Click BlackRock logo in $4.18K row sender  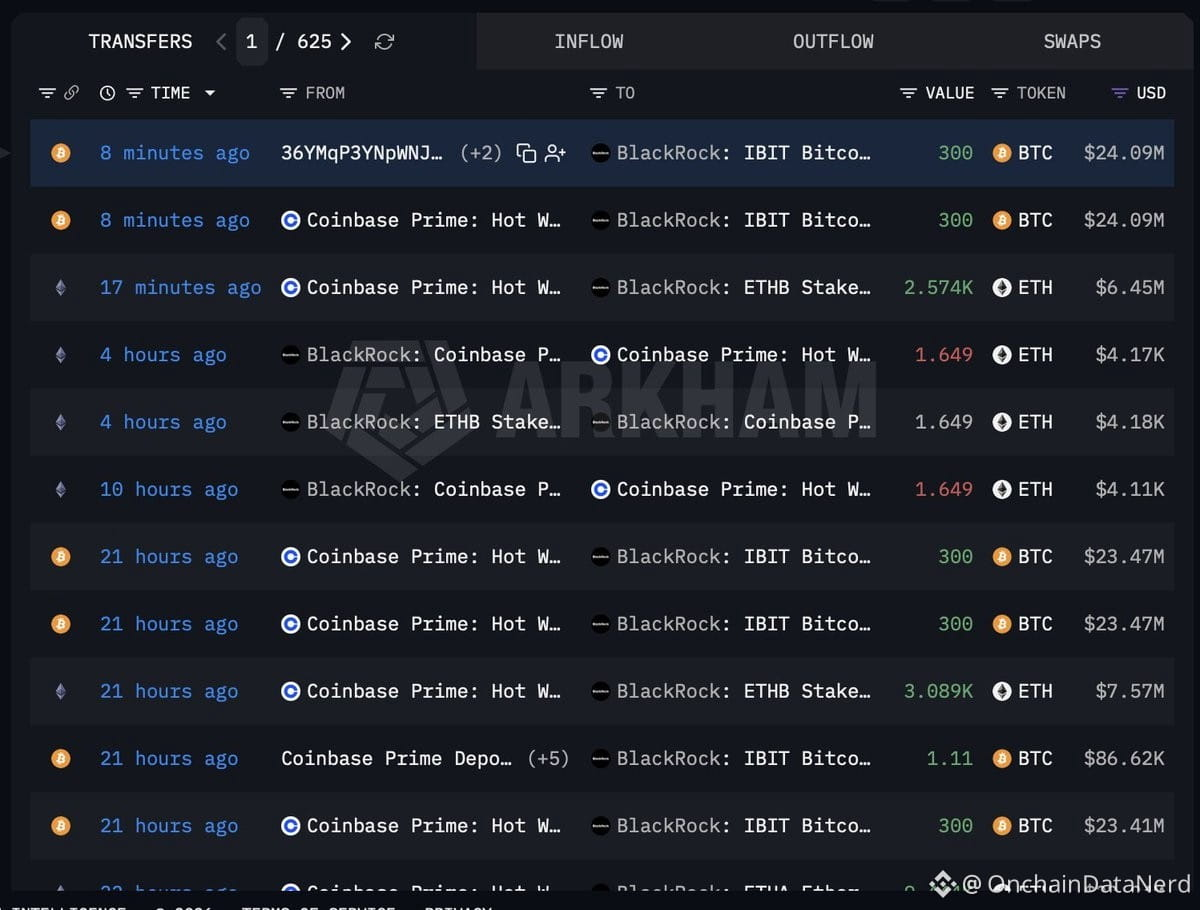pos(291,422)
